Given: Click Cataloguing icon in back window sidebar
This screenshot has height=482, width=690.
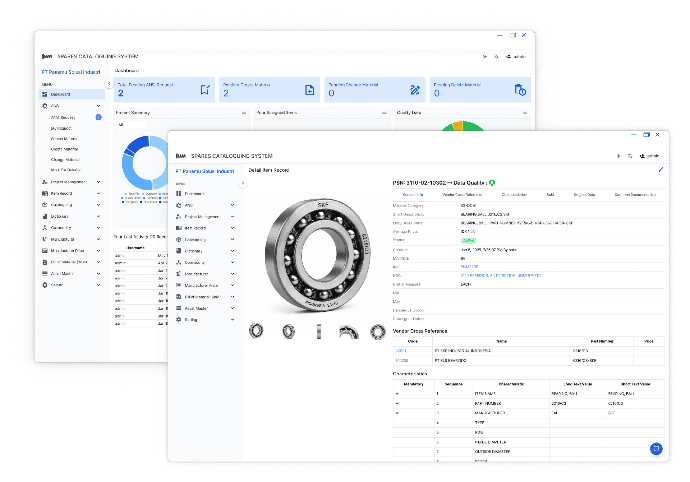Looking at the screenshot, I should [x=44, y=205].
